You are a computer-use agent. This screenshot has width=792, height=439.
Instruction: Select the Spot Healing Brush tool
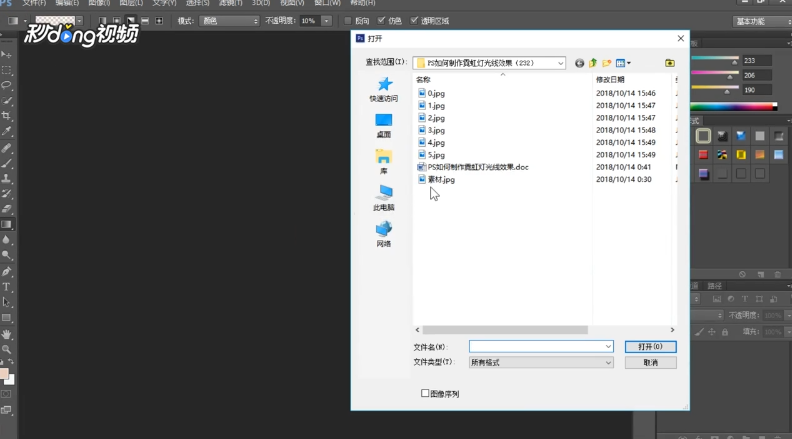coord(7,148)
